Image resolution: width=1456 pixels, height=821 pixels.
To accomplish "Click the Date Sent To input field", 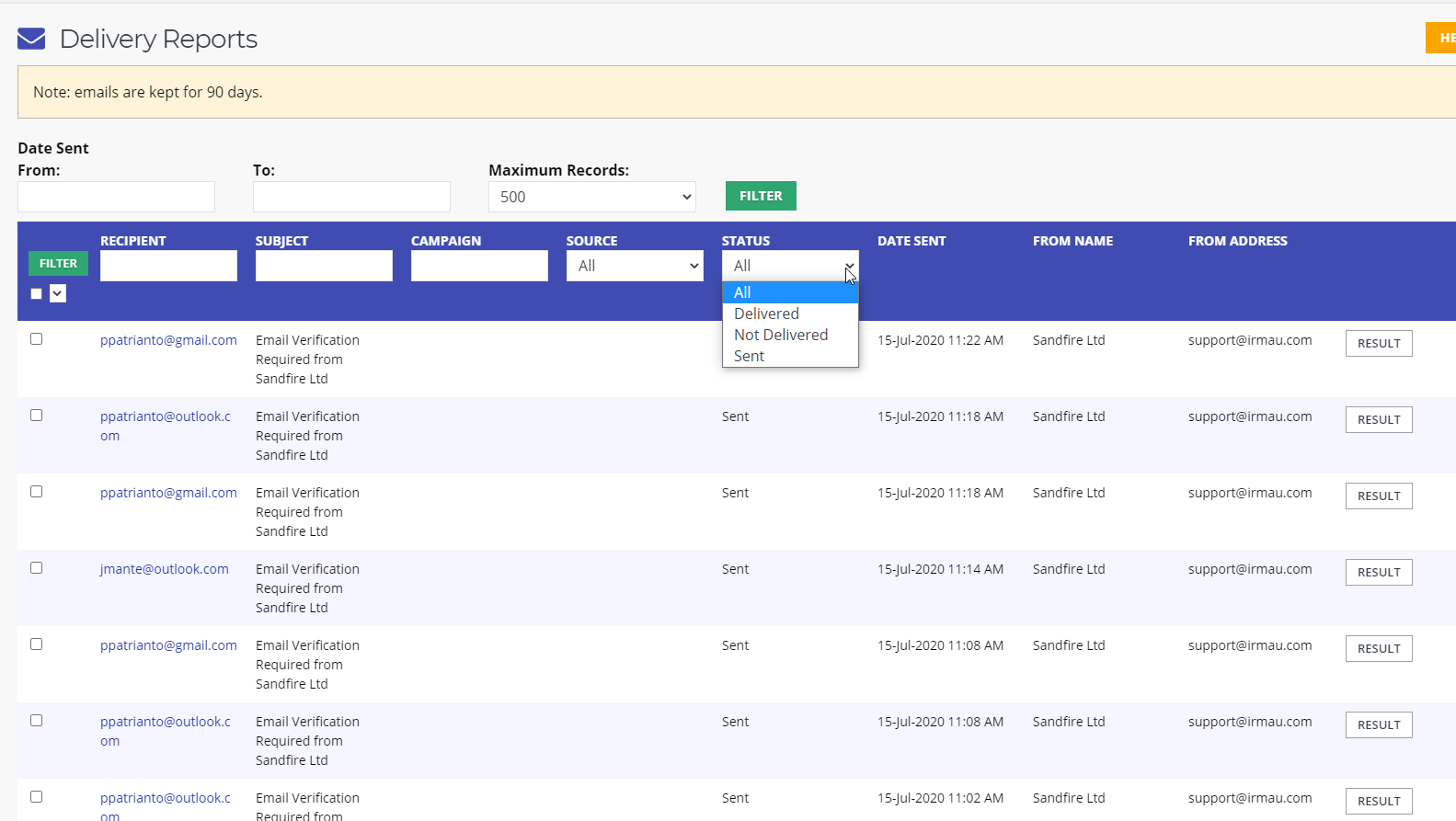I will [351, 197].
